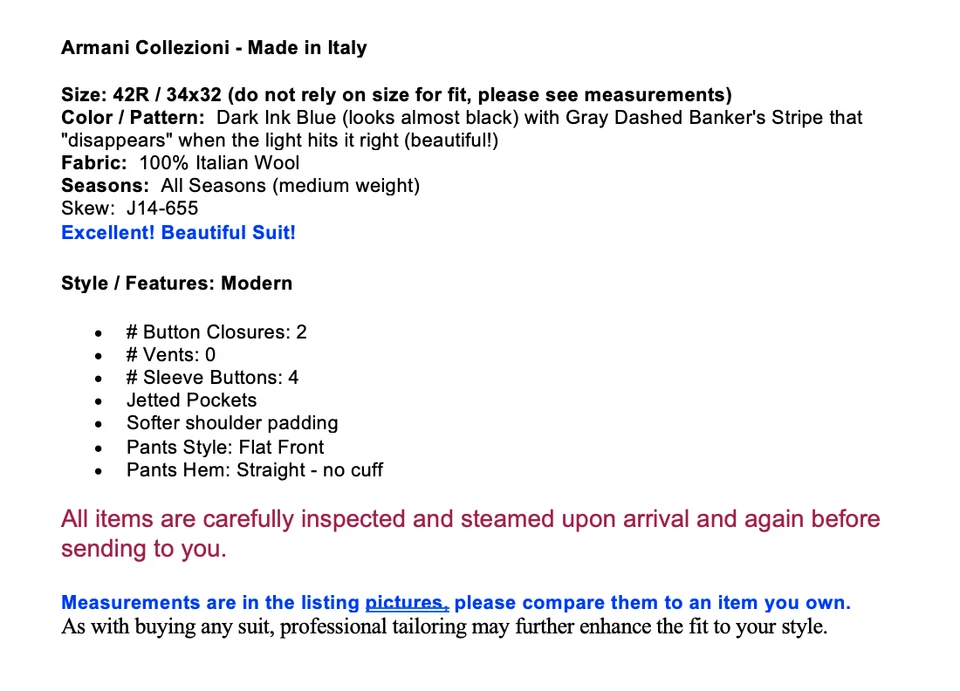This screenshot has width=960, height=691.
Task: Click the "Fabric:" label
Action: click(x=94, y=163)
